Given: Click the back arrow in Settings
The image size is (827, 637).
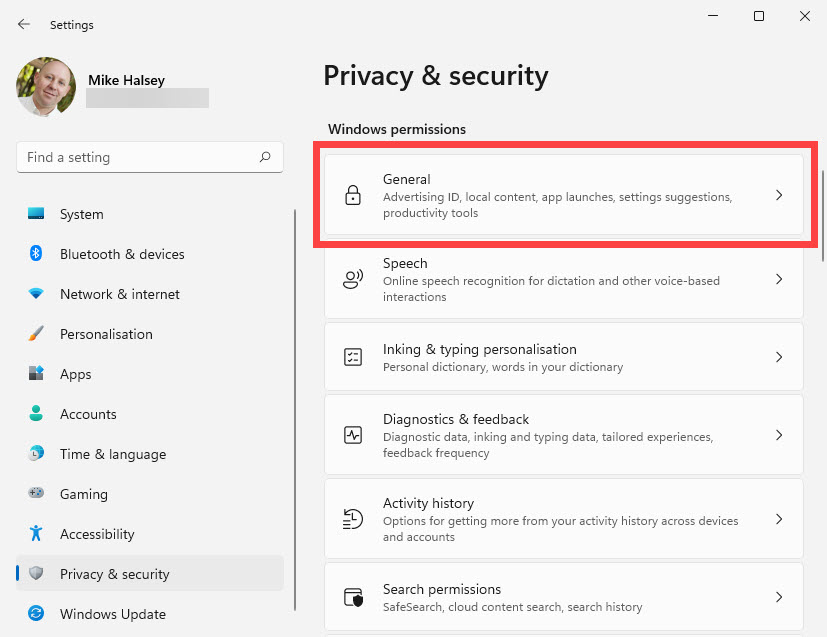Looking at the screenshot, I should point(24,24).
